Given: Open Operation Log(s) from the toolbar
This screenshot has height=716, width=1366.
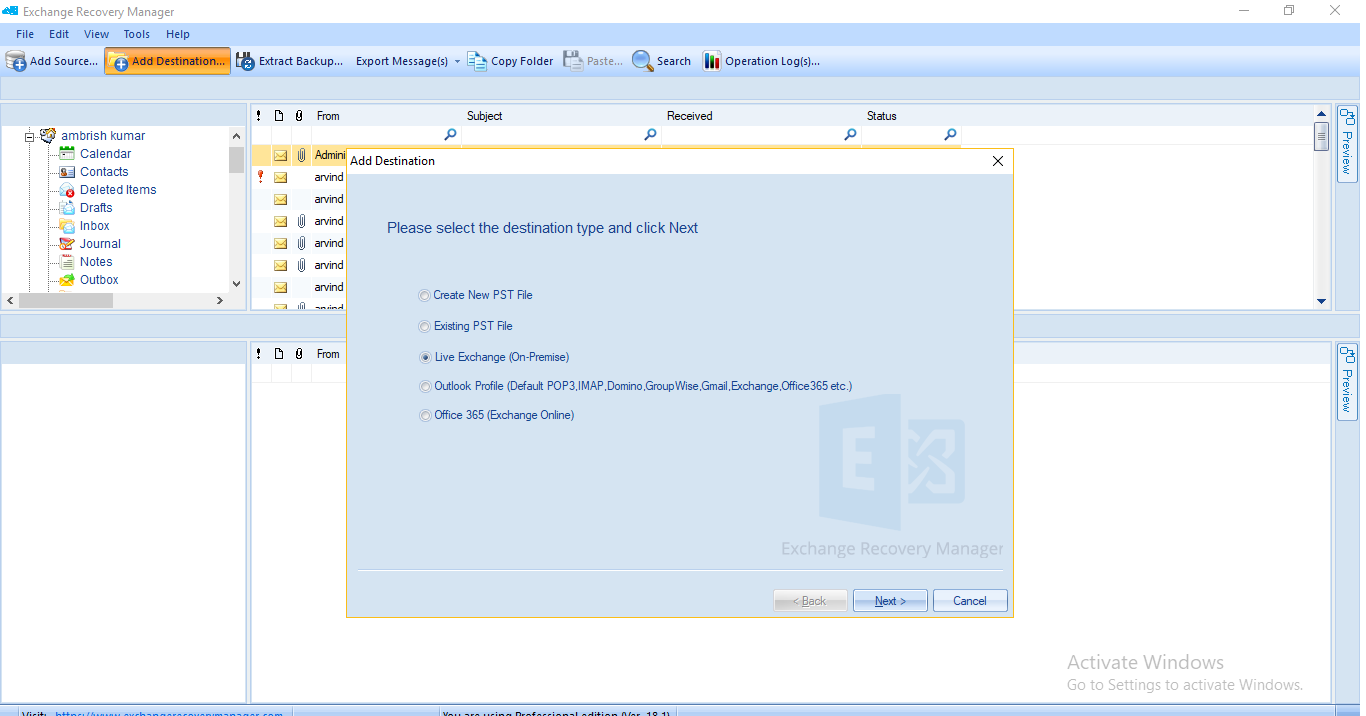Looking at the screenshot, I should pyautogui.click(x=761, y=61).
